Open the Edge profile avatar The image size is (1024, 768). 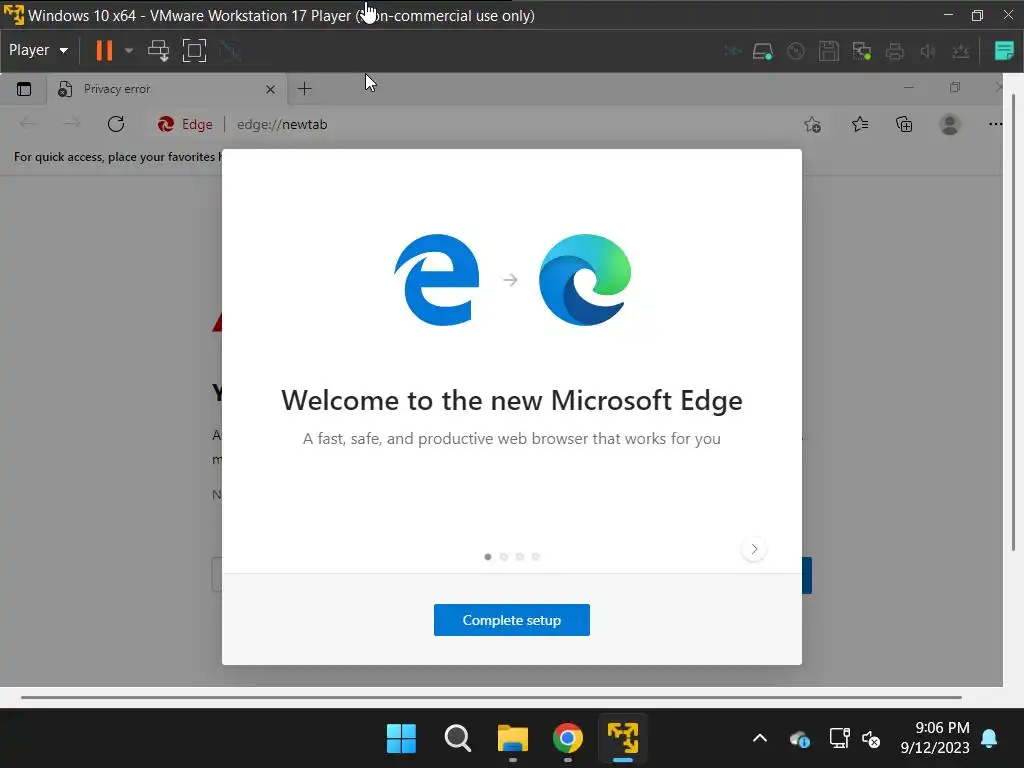(950, 124)
